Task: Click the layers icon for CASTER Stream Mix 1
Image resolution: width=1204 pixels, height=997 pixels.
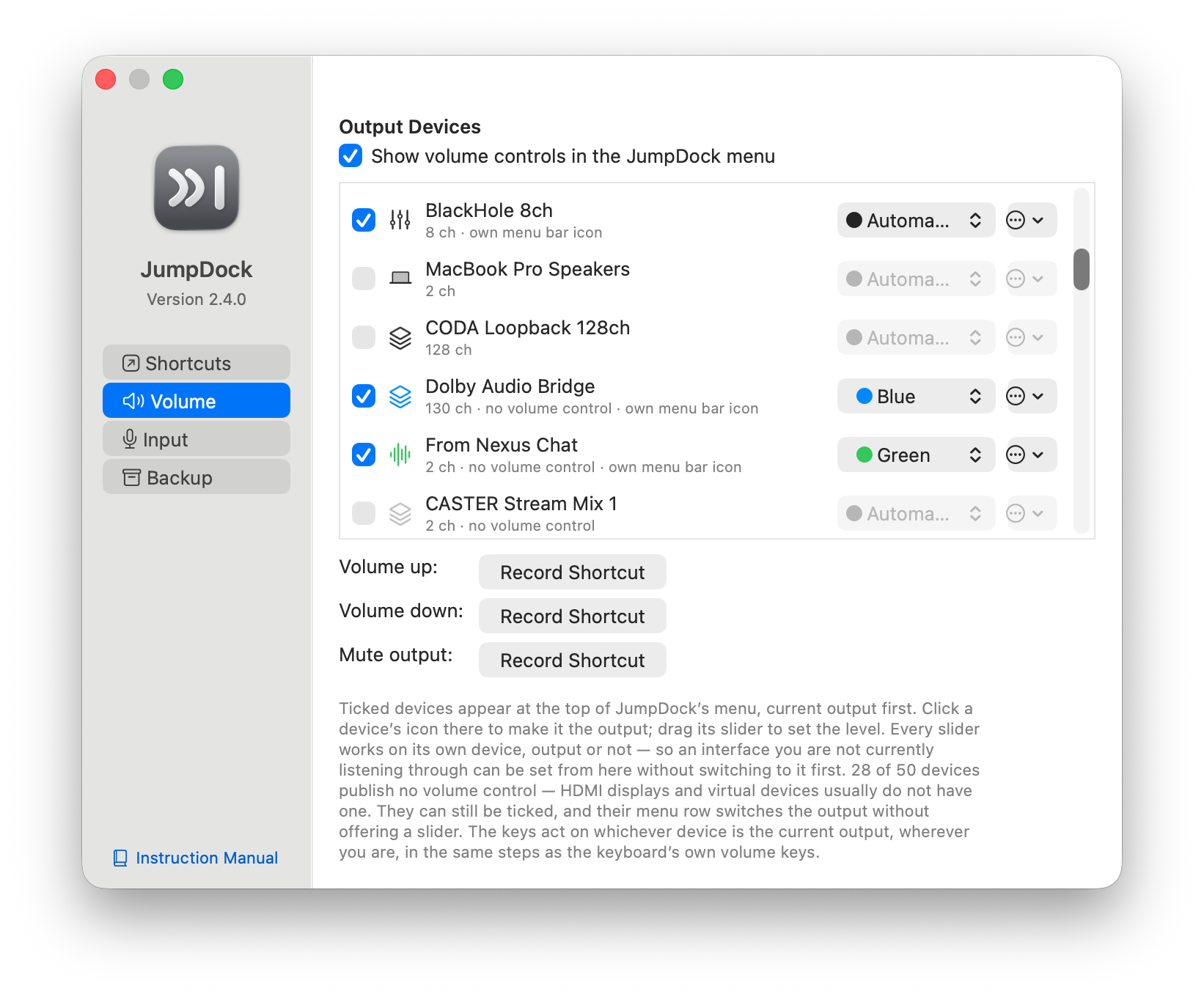Action: 400,513
